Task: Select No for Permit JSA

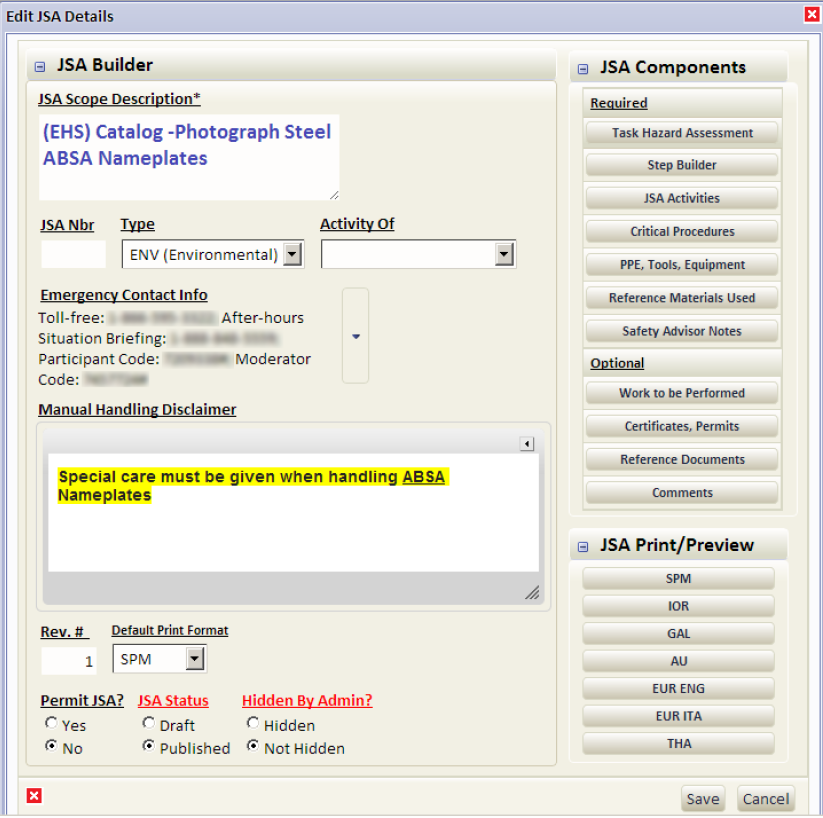Action: (51, 746)
